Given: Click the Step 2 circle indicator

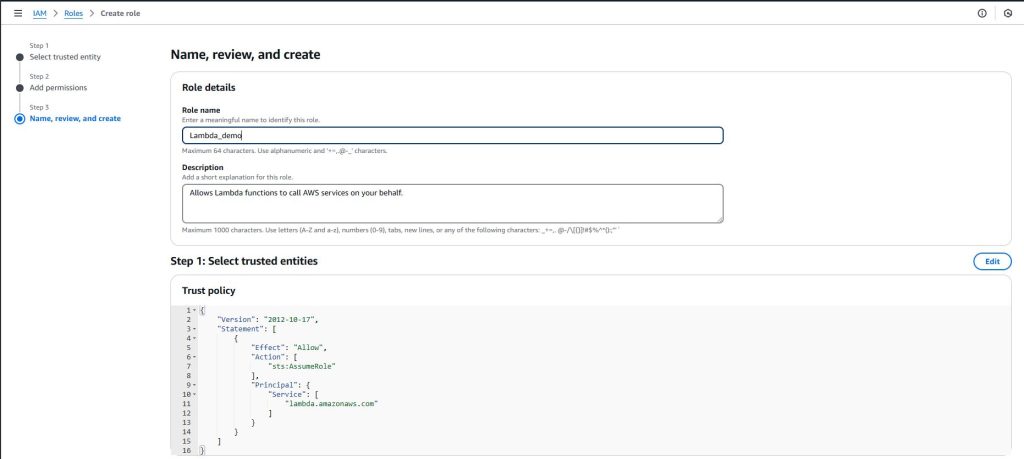Looking at the screenshot, I should (19, 88).
